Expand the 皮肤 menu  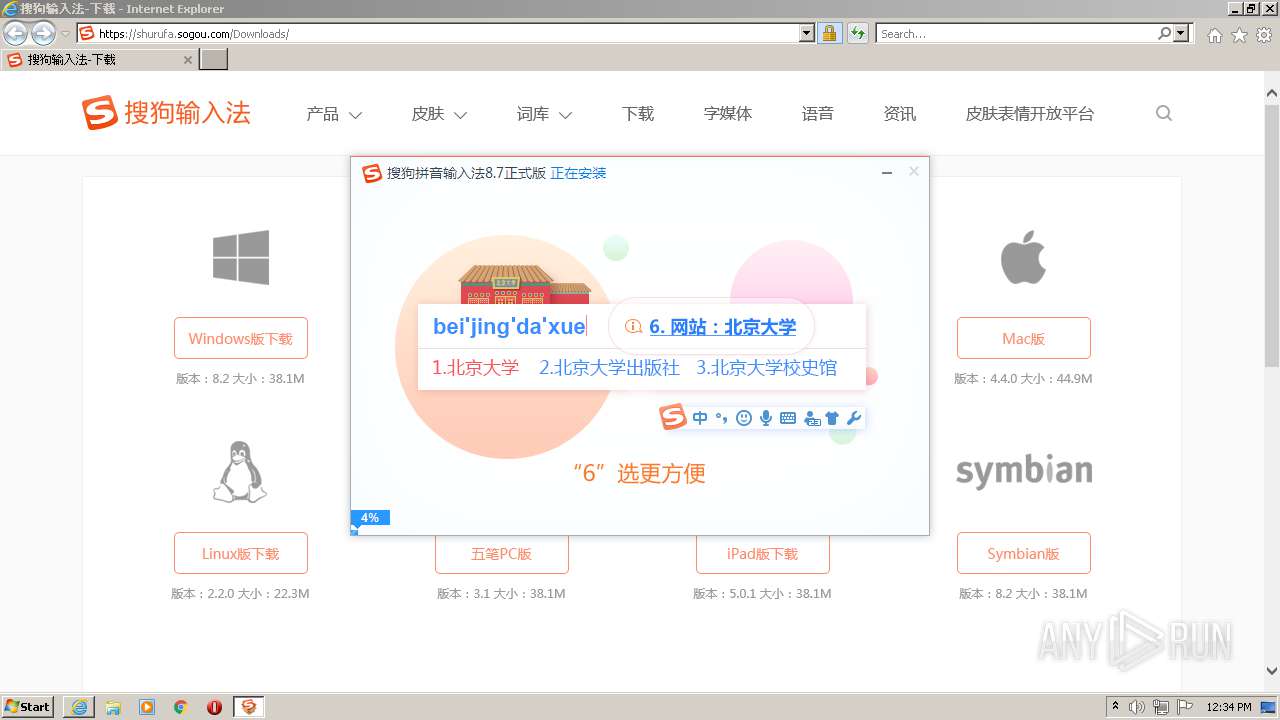(x=439, y=114)
